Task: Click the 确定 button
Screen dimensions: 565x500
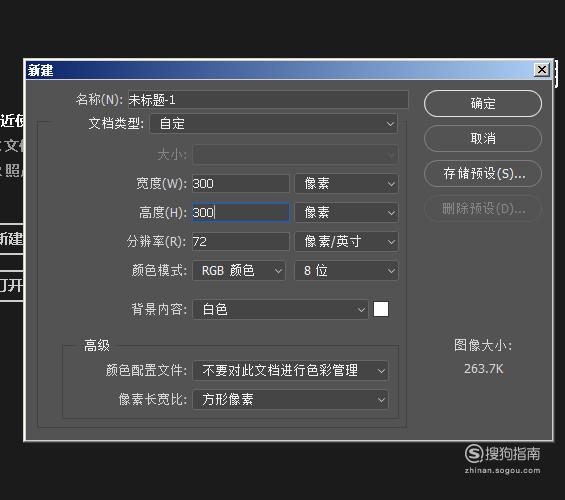Action: point(482,104)
